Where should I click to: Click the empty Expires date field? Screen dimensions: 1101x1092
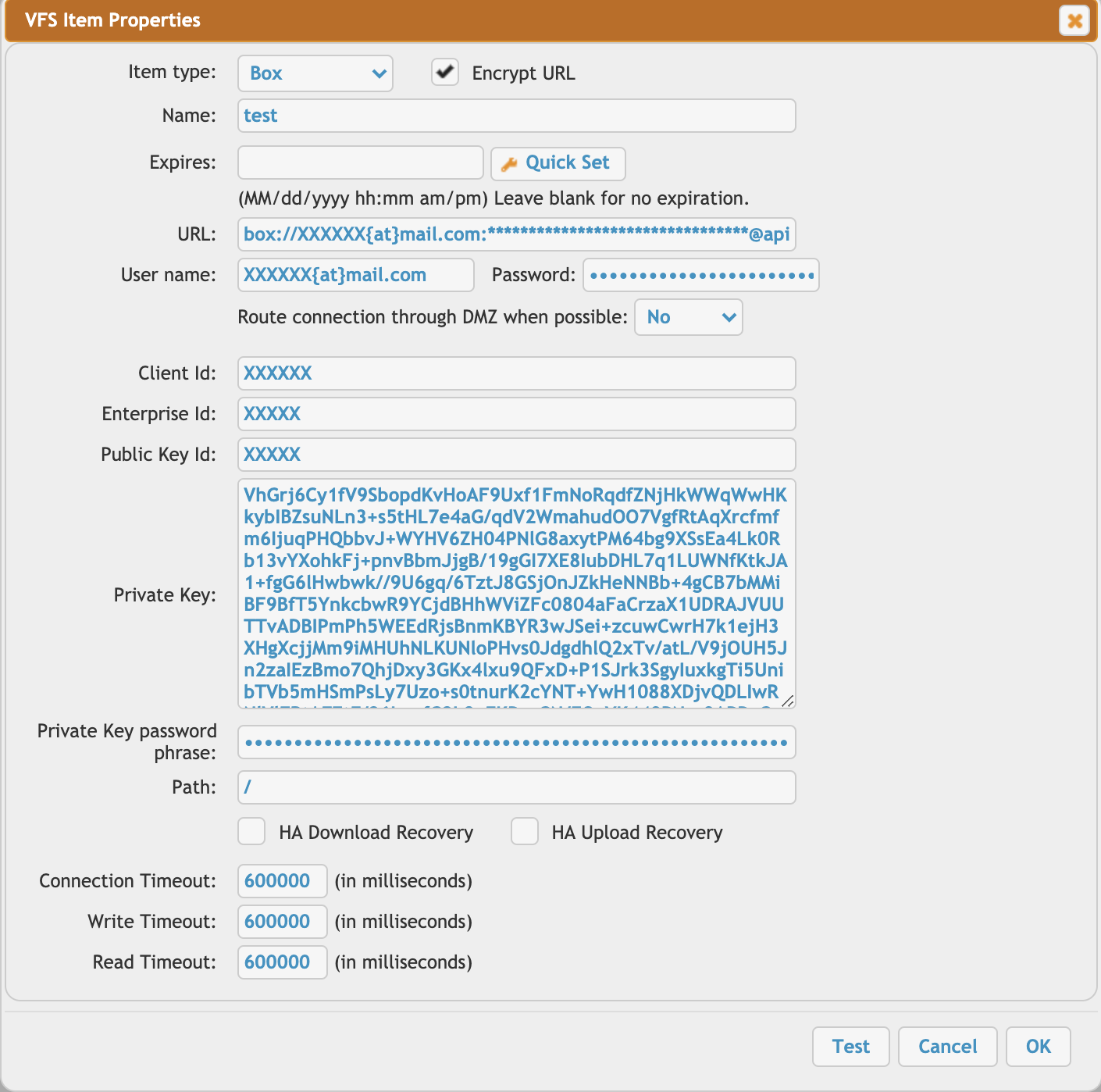tap(361, 162)
